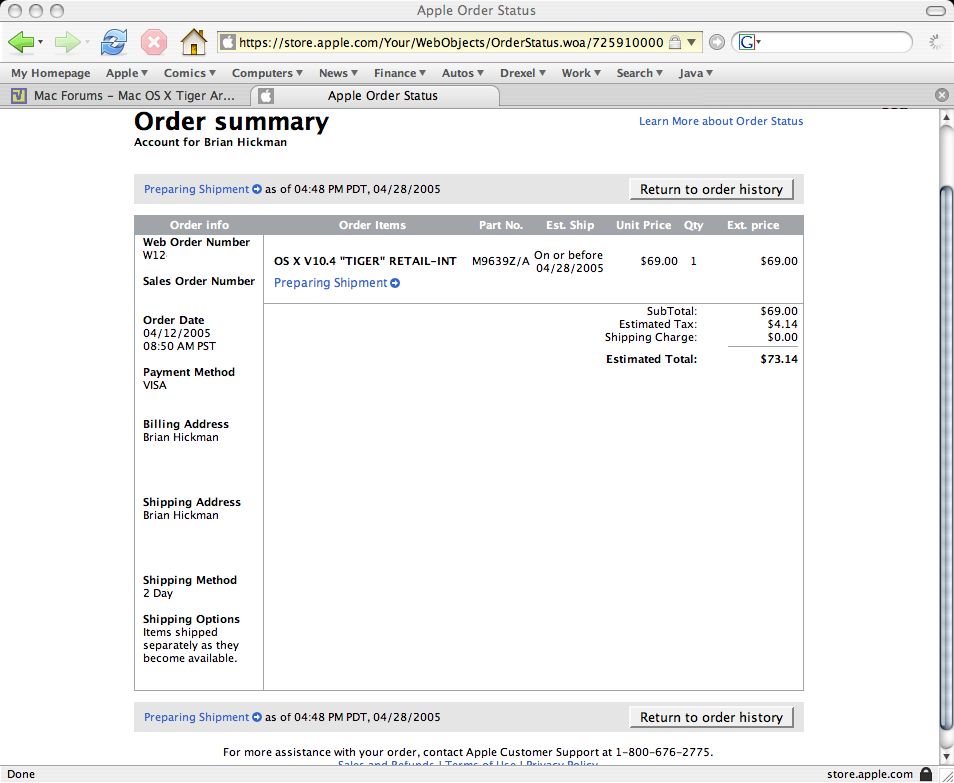Click the Mac Forums tab favicon
This screenshot has height=783, width=954.
(19, 96)
